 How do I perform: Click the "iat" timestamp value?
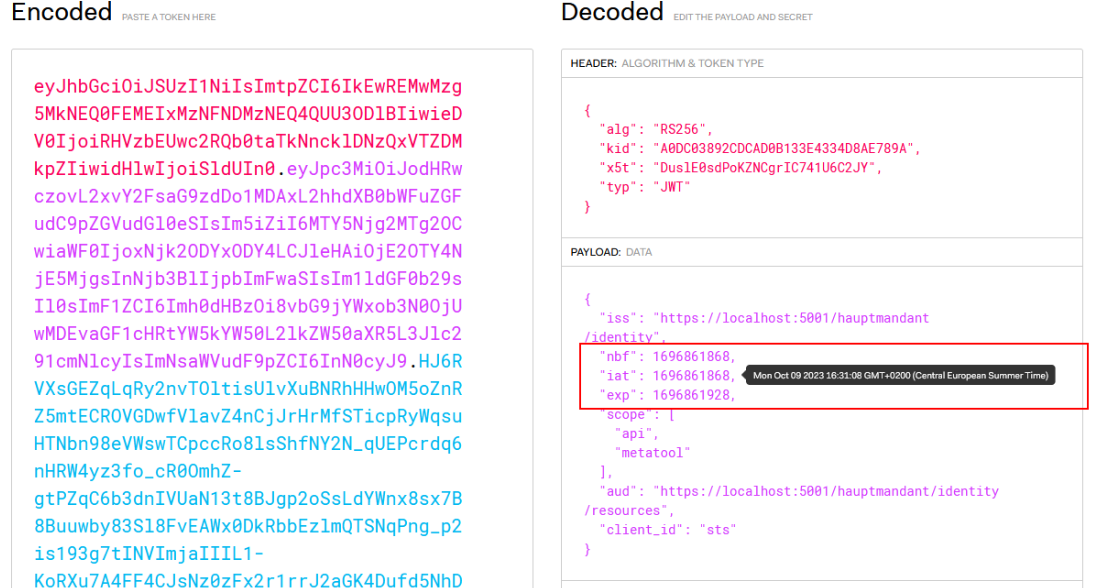(693, 376)
